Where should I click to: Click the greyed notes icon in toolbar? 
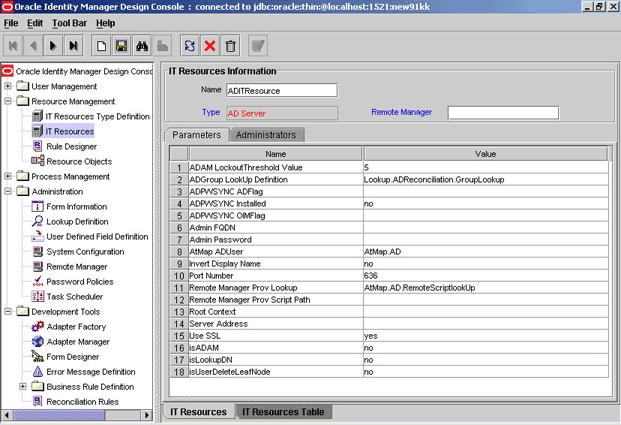tap(258, 46)
